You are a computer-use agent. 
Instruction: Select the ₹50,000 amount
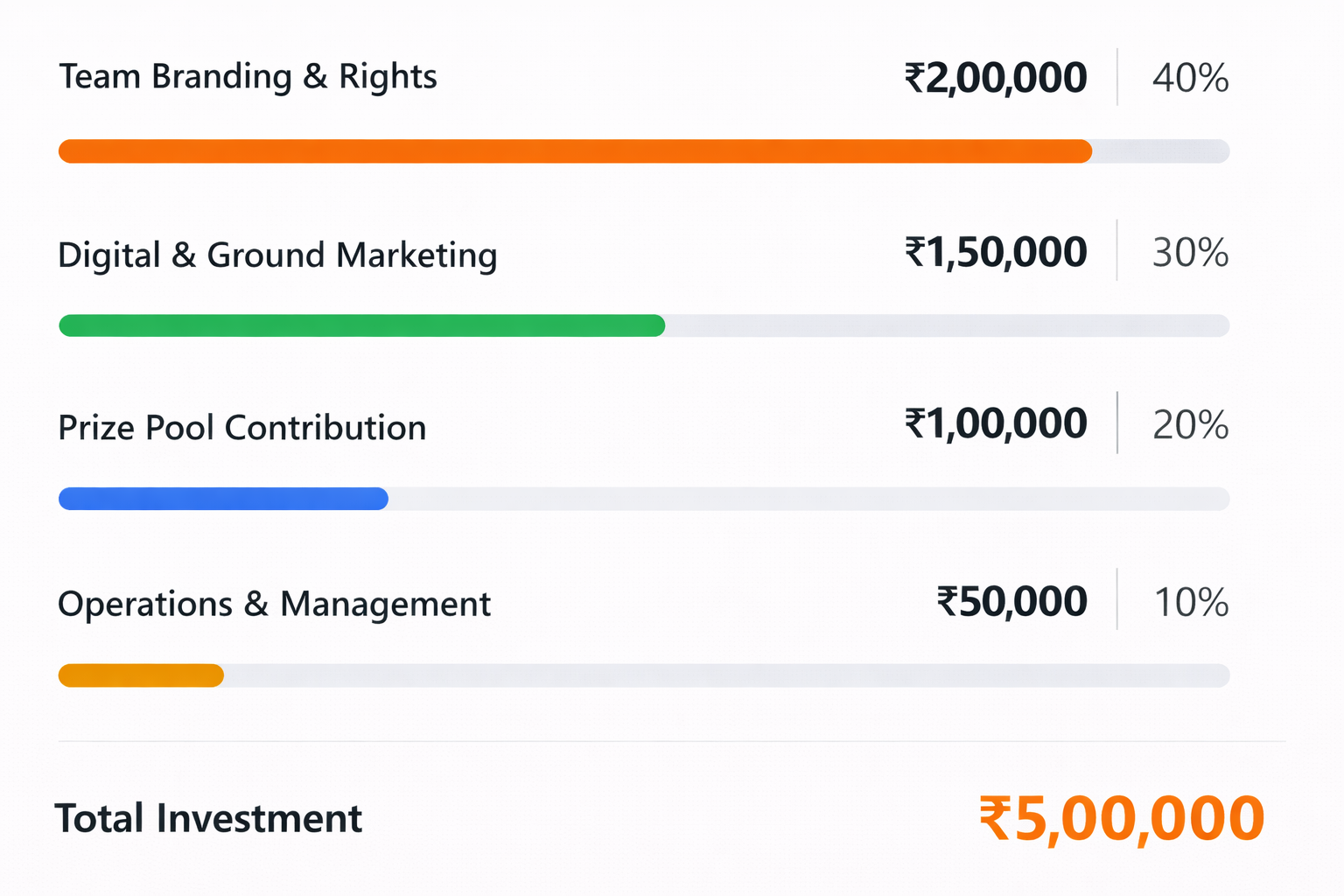point(1011,602)
